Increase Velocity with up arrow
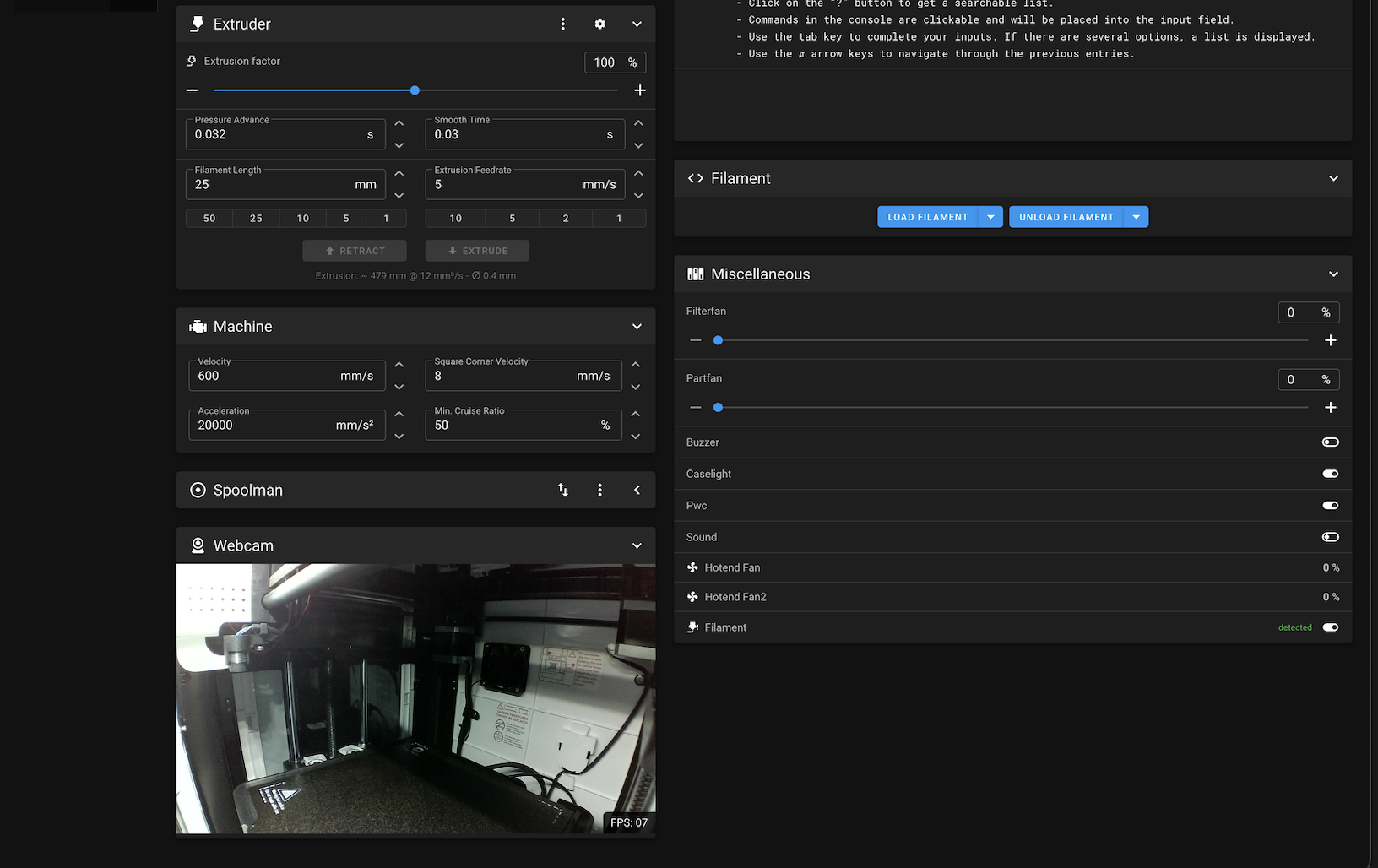This screenshot has width=1378, height=868. tap(399, 365)
